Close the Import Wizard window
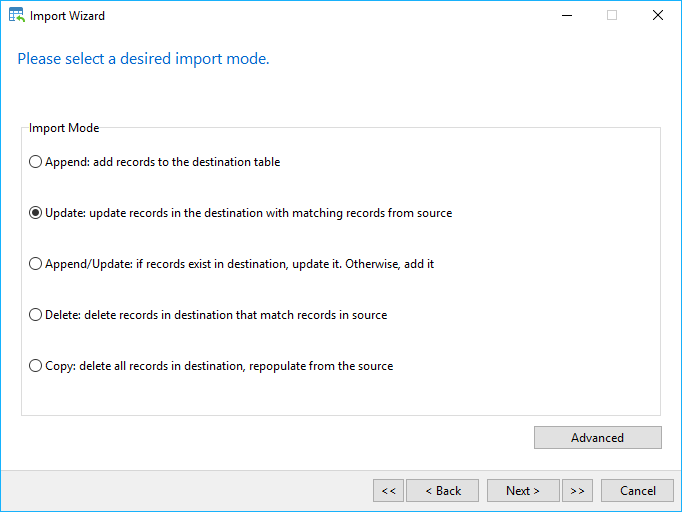The image size is (682, 512). 658,16
